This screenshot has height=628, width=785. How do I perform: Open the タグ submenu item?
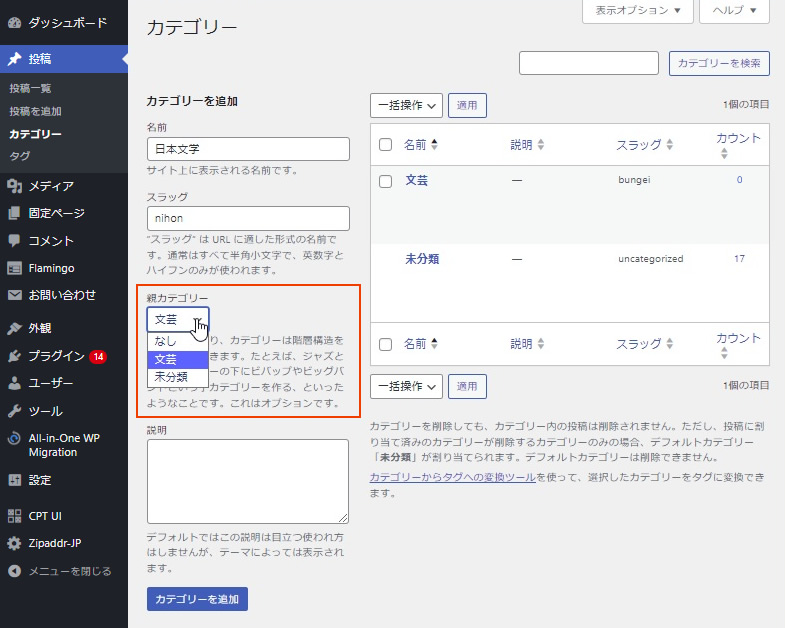coord(19,156)
